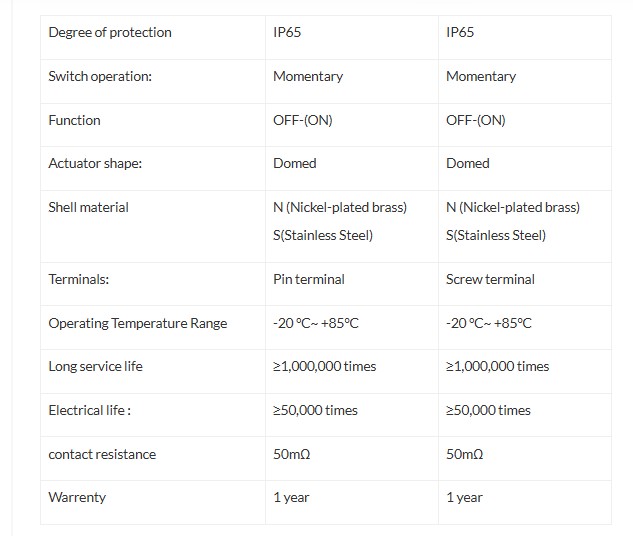The width and height of the screenshot is (633, 536).
Task: Click IP65 in the Pin terminal column
Action: point(287,32)
